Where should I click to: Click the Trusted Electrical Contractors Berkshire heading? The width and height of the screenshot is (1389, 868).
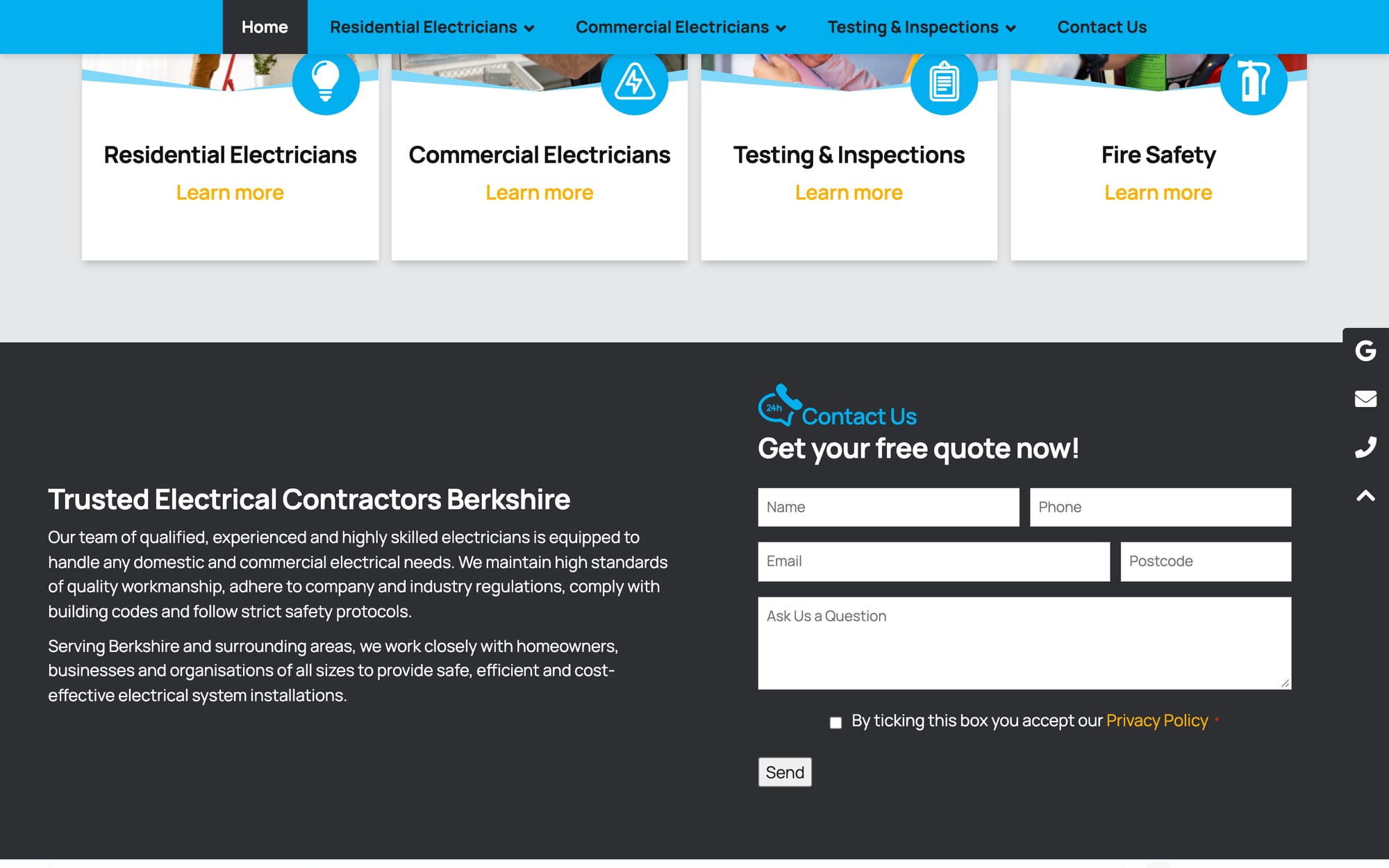(x=309, y=499)
